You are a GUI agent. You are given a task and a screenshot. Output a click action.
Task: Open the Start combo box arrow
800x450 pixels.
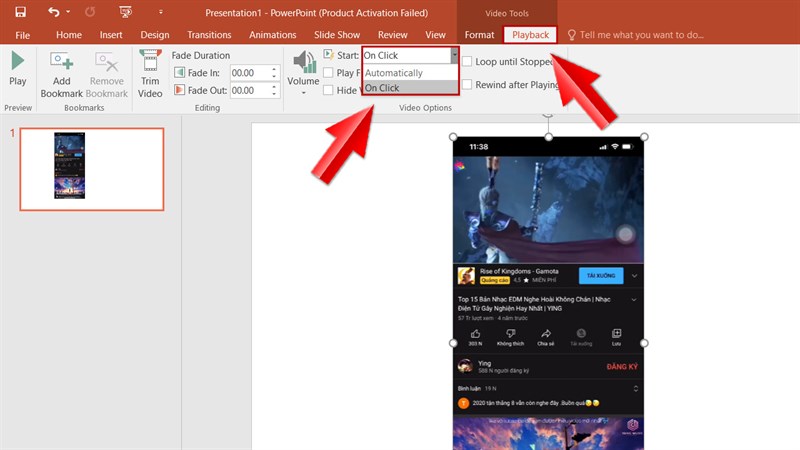coord(454,55)
